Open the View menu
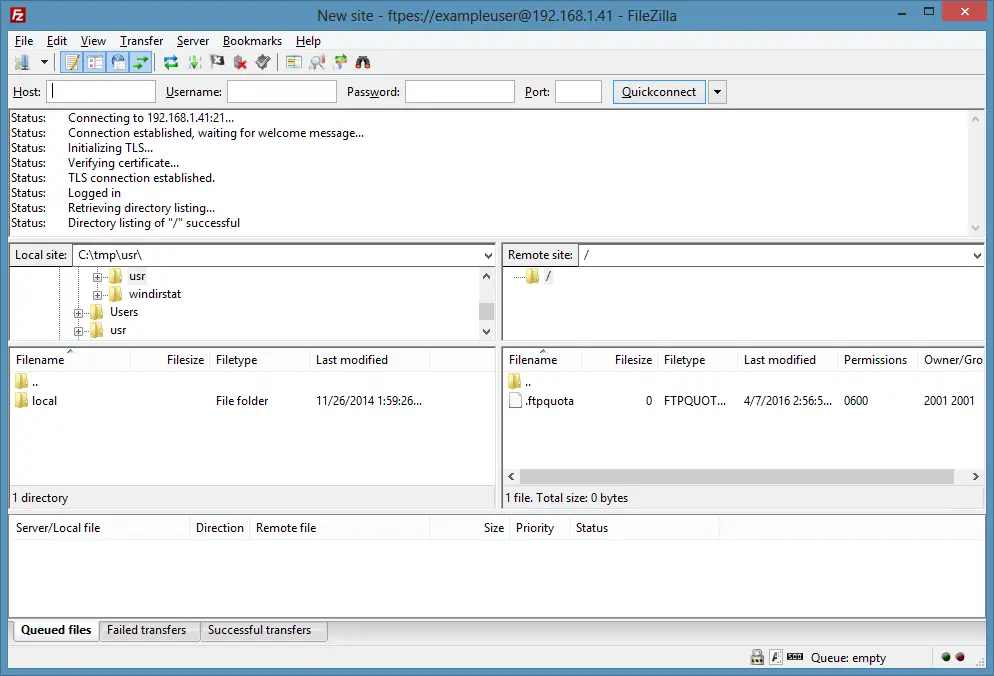994x676 pixels. click(x=93, y=41)
